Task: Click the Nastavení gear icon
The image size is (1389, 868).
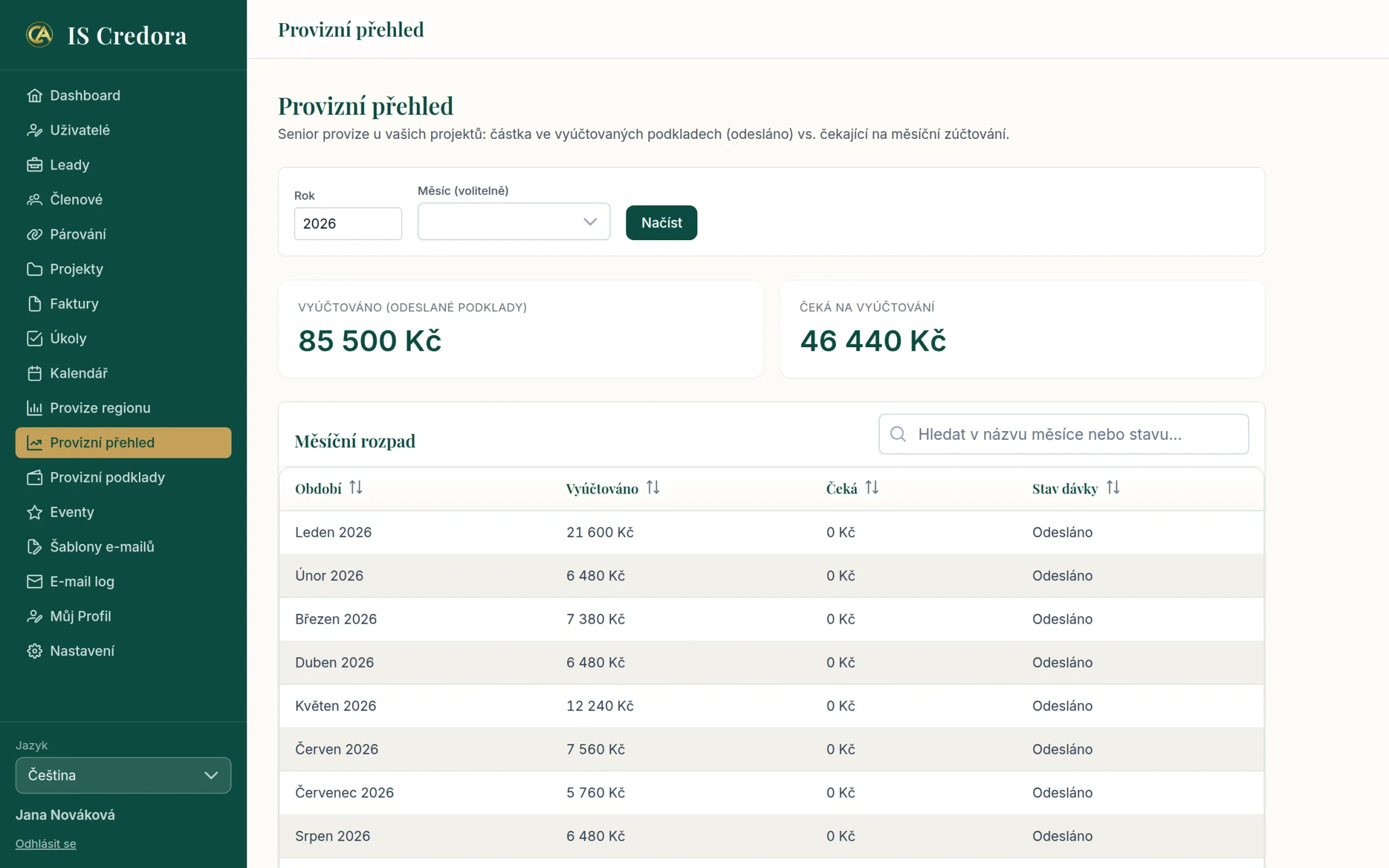Action: pyautogui.click(x=35, y=651)
